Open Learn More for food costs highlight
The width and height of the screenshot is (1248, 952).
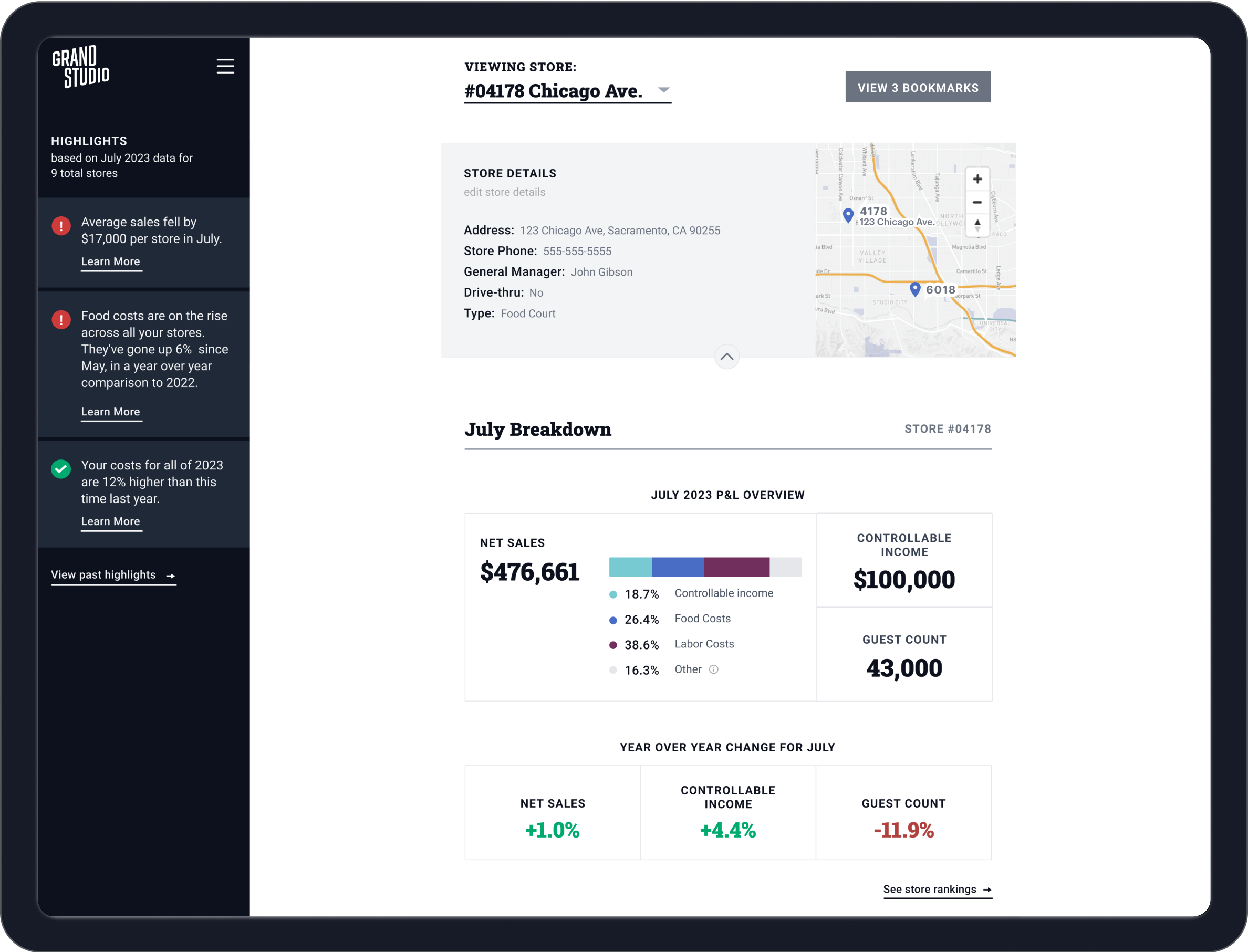coord(110,412)
